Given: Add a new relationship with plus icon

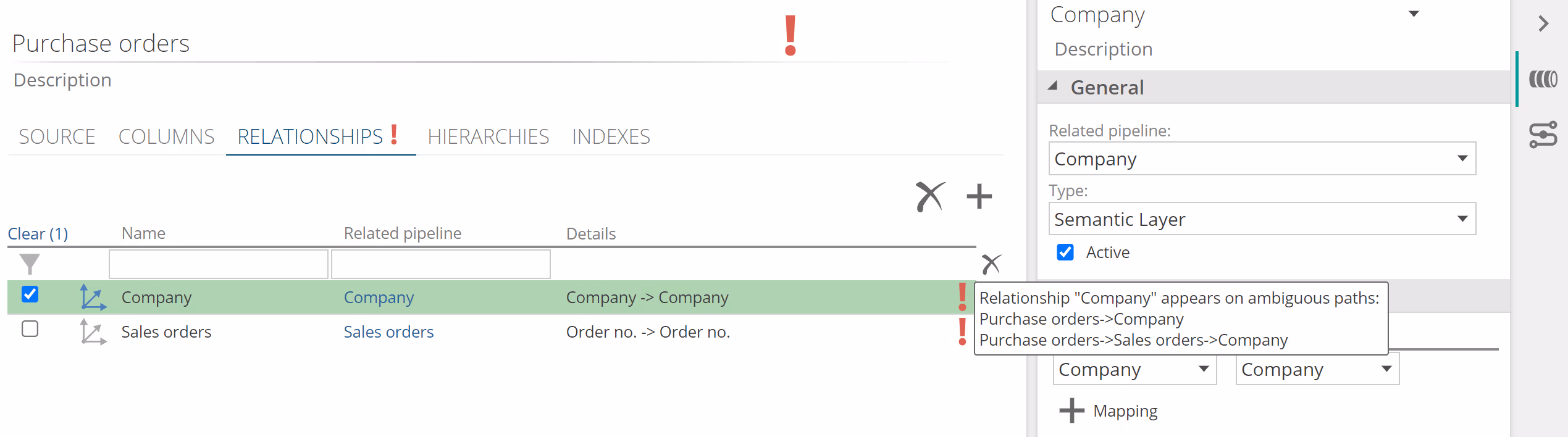Looking at the screenshot, I should [979, 197].
